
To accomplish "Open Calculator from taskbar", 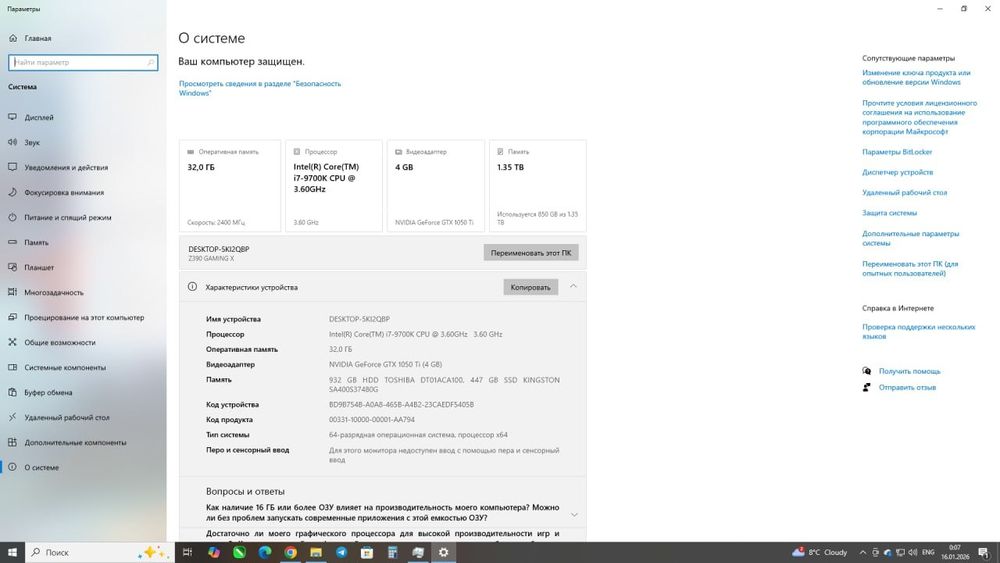I will click(x=392, y=552).
